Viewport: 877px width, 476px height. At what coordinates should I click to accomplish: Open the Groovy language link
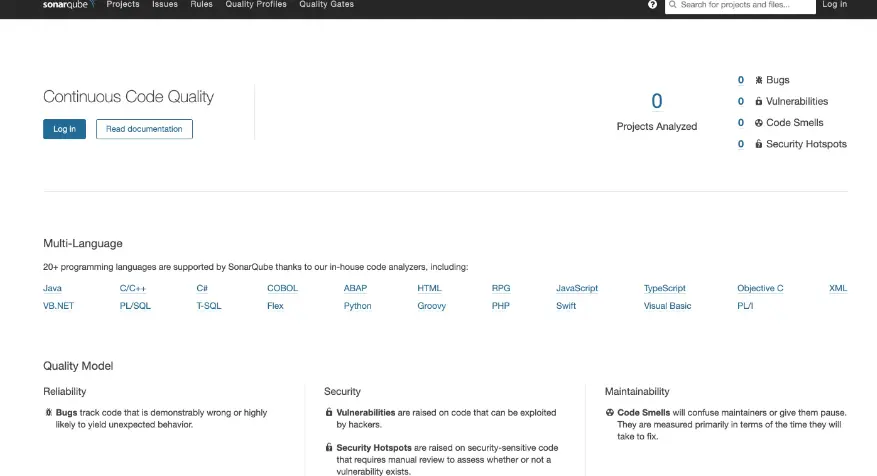pyautogui.click(x=431, y=306)
